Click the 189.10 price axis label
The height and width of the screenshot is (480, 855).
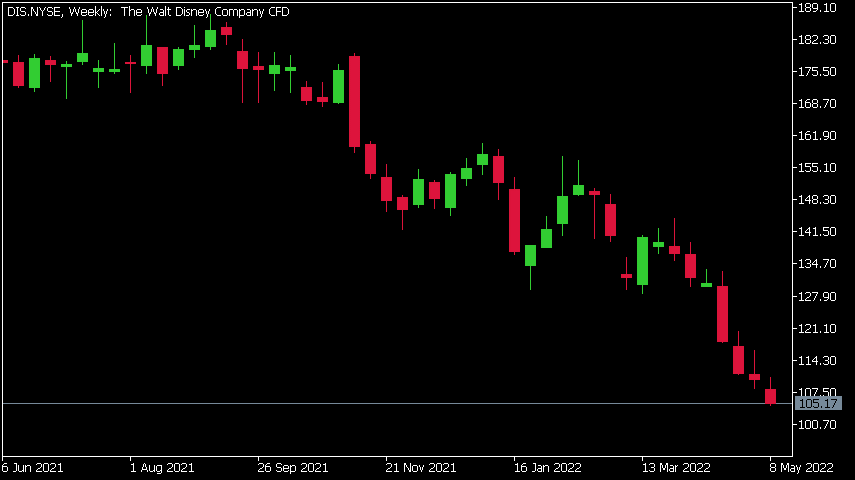(817, 8)
